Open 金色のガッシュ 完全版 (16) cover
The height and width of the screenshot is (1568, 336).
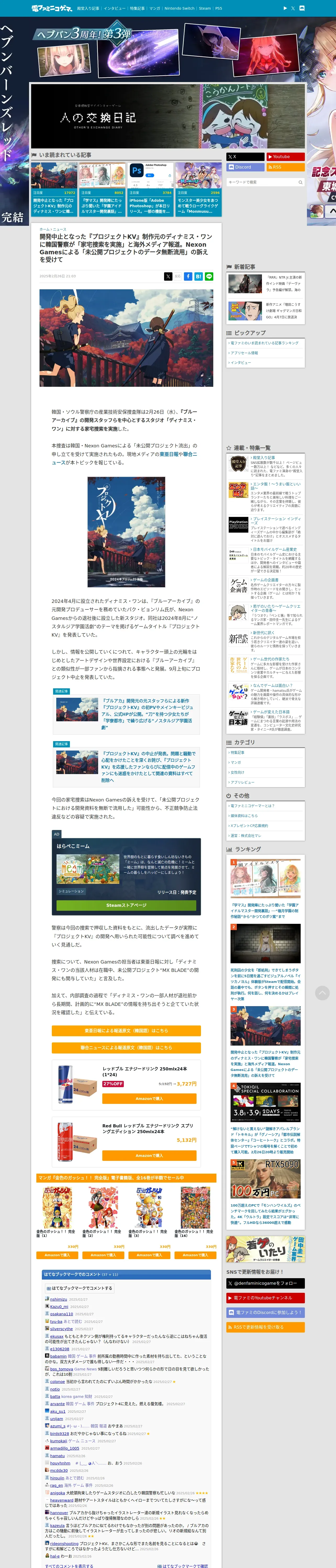point(195,1207)
